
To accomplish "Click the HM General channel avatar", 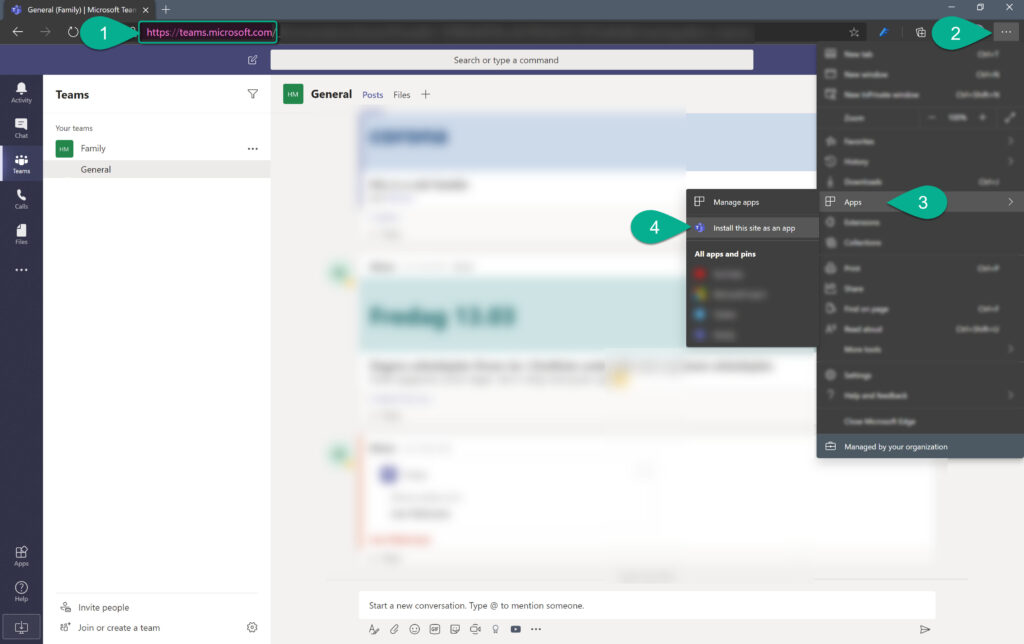I will point(293,94).
